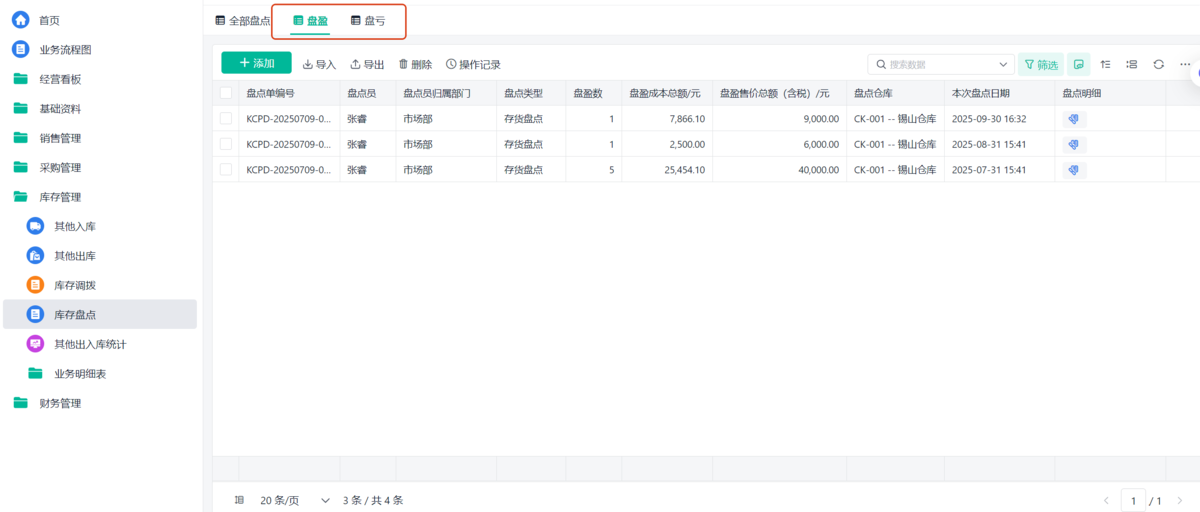
Task: Check the row with 2,500.00 cost
Action: point(226,145)
